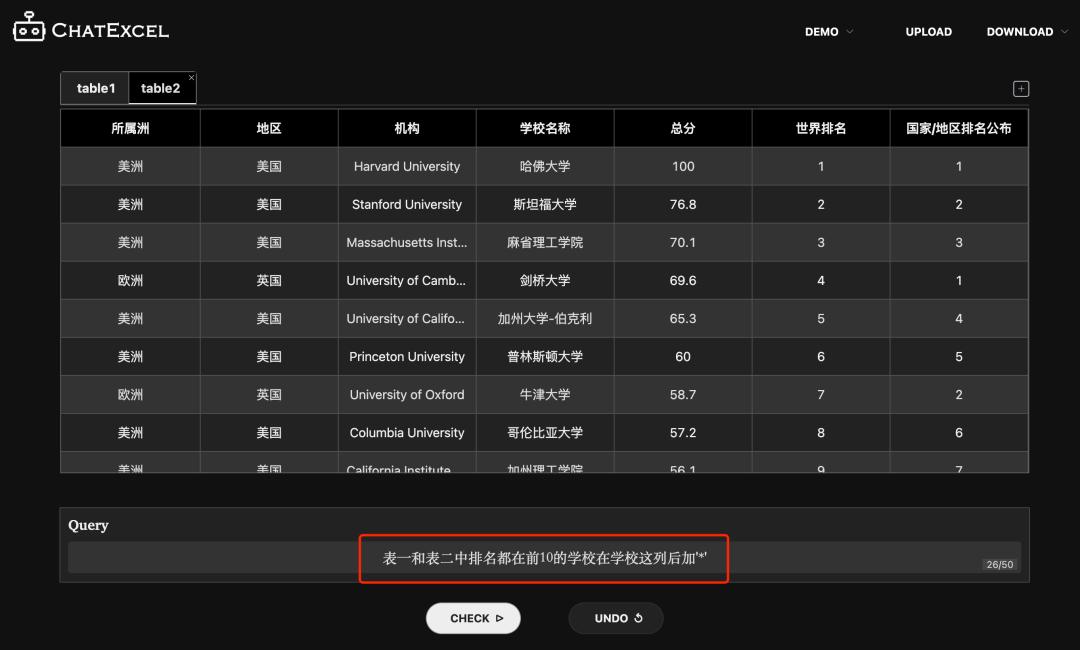
Task: Close the table2 tab with x
Action: tap(191, 78)
